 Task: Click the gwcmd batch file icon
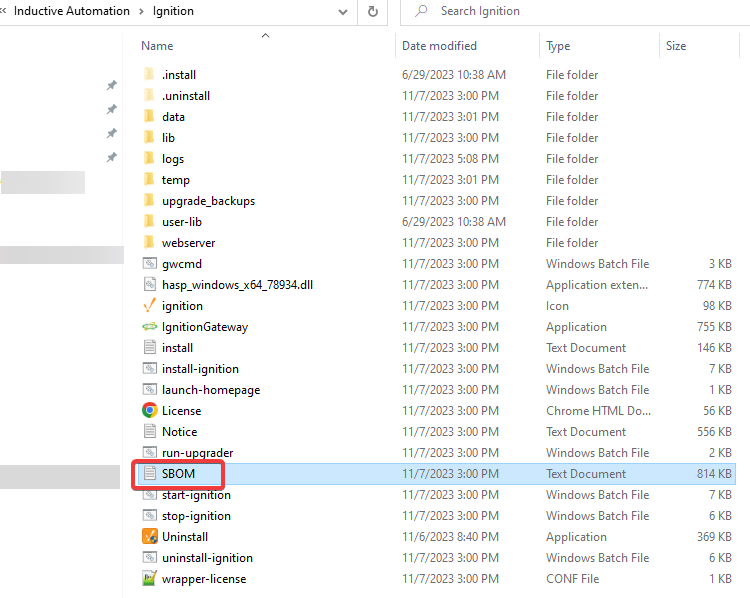coord(150,263)
